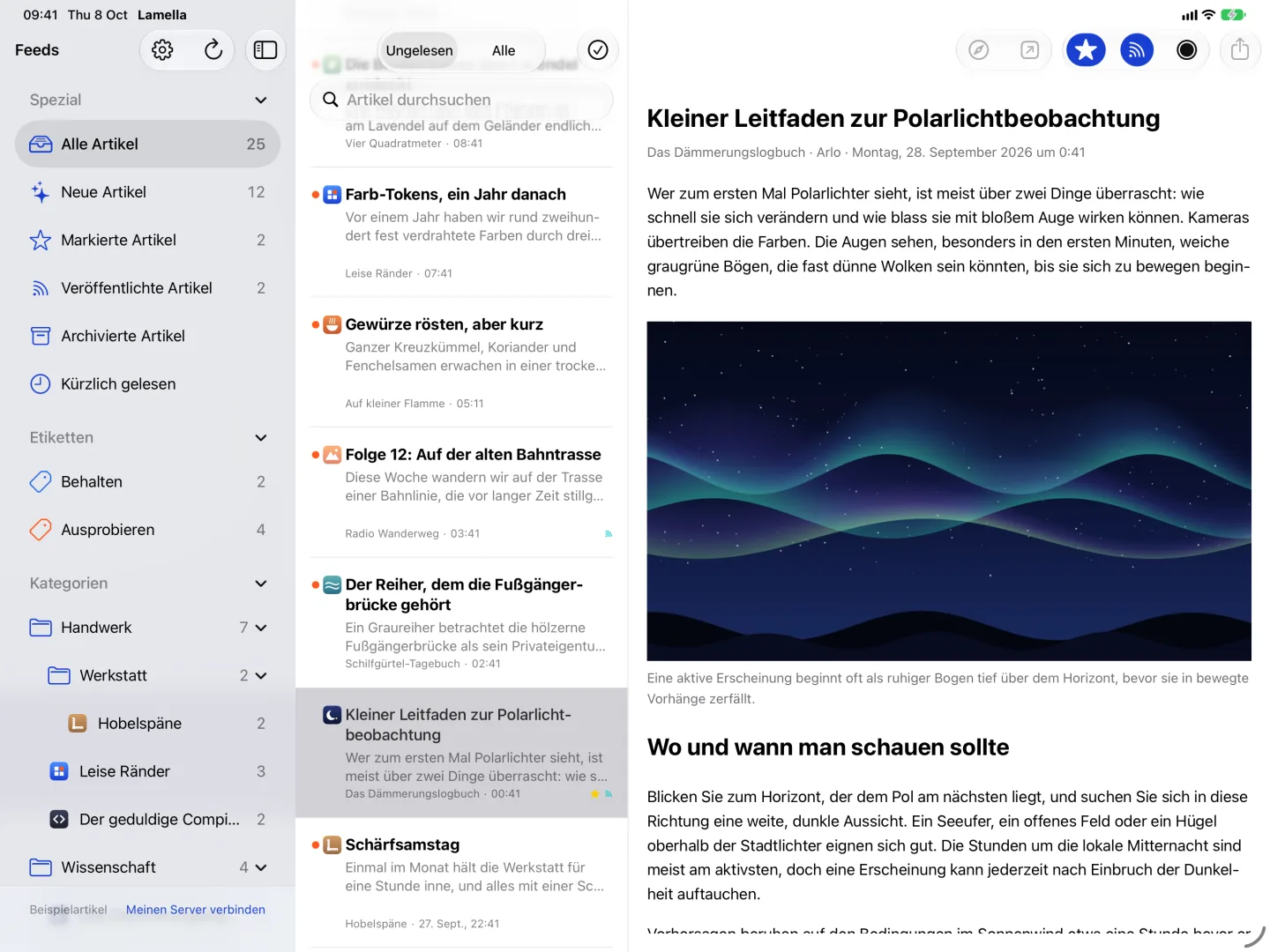Collapse the Werkstatt folder chevron
The width and height of the screenshot is (1270, 952).
coord(261,676)
